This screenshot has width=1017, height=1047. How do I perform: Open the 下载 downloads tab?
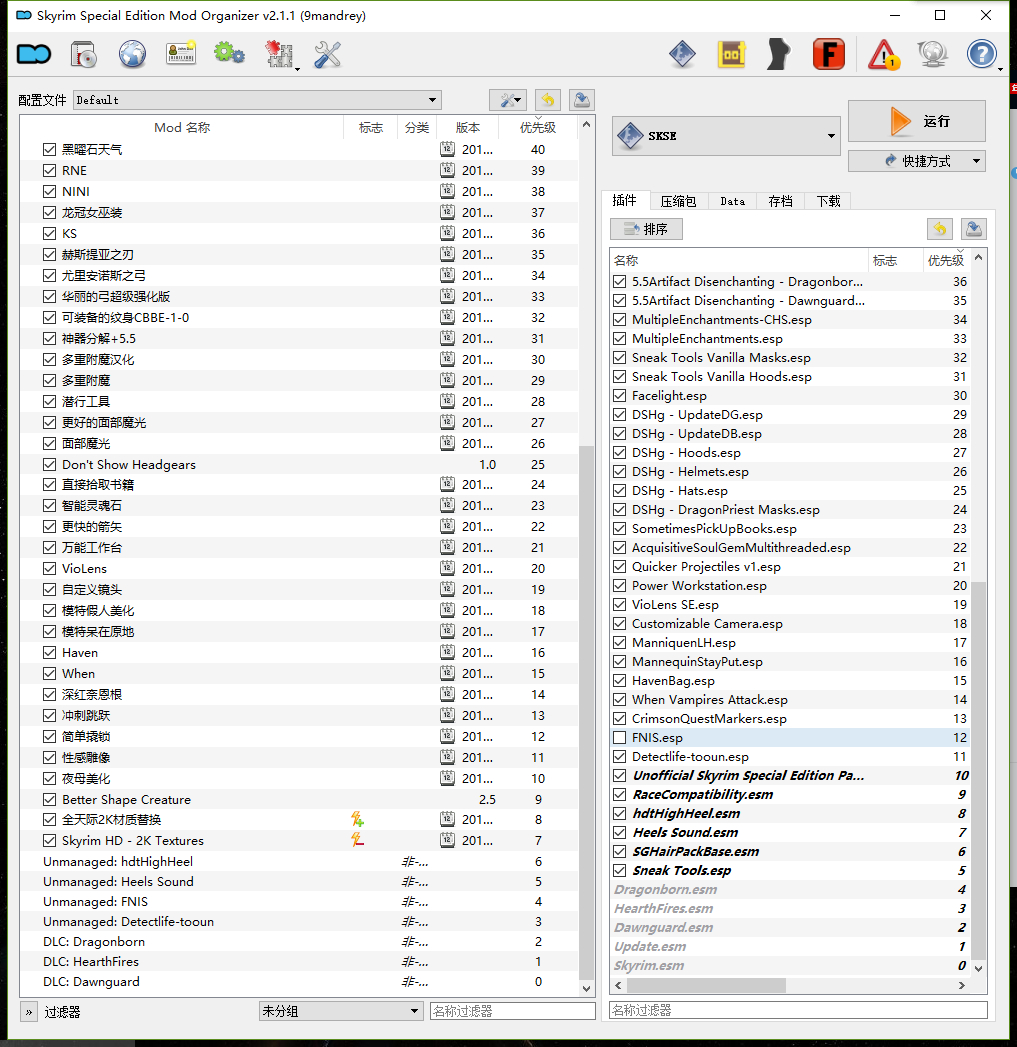coord(828,201)
